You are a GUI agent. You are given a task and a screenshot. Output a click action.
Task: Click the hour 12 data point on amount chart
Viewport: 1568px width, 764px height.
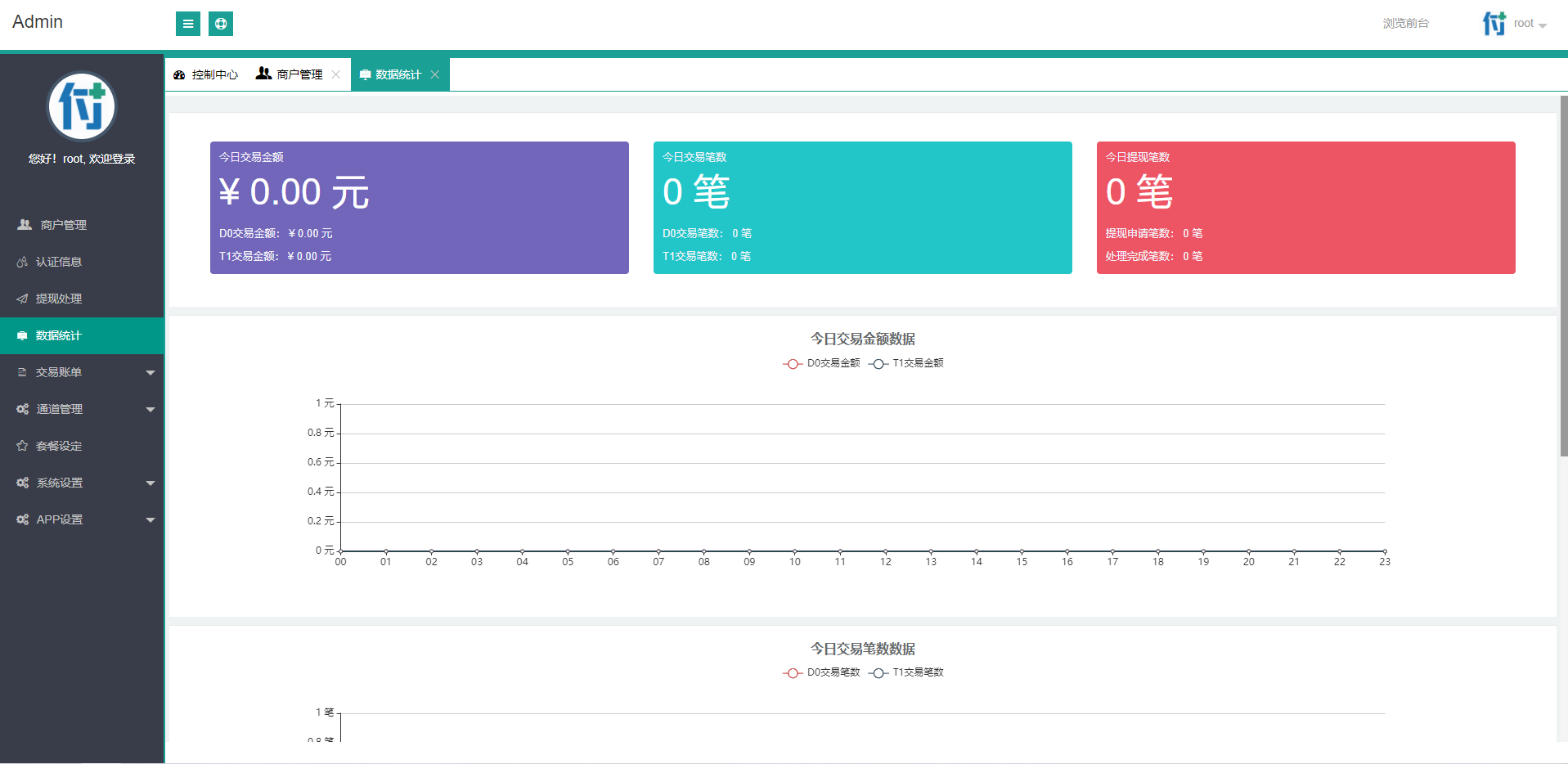click(885, 551)
